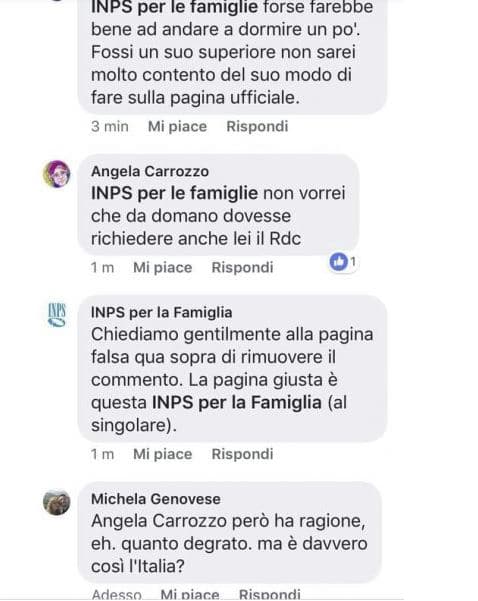Reply to Michela Genovese's comment
The image size is (478, 601).
269,594
